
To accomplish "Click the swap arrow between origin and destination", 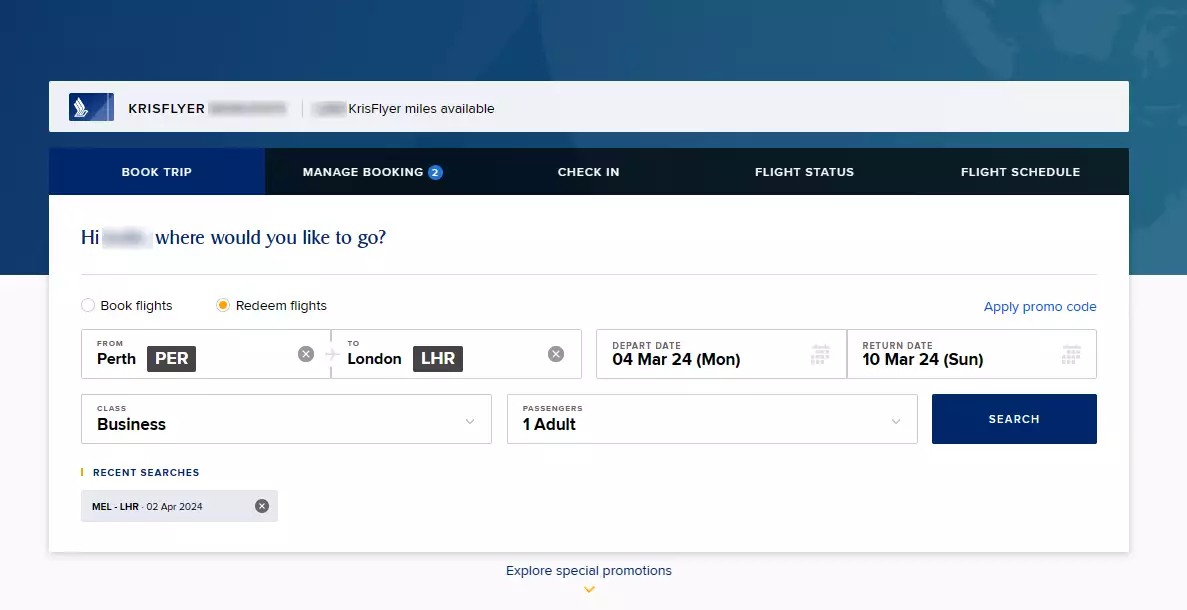I will click(331, 354).
